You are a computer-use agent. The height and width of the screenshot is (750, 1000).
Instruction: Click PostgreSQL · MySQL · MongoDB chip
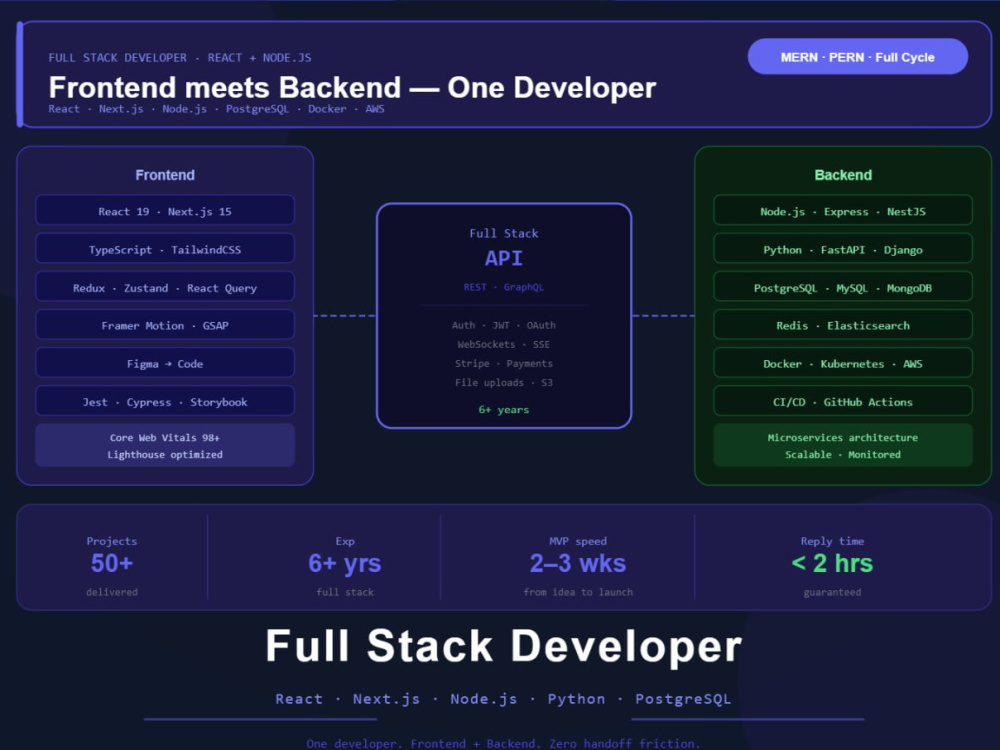click(x=842, y=288)
